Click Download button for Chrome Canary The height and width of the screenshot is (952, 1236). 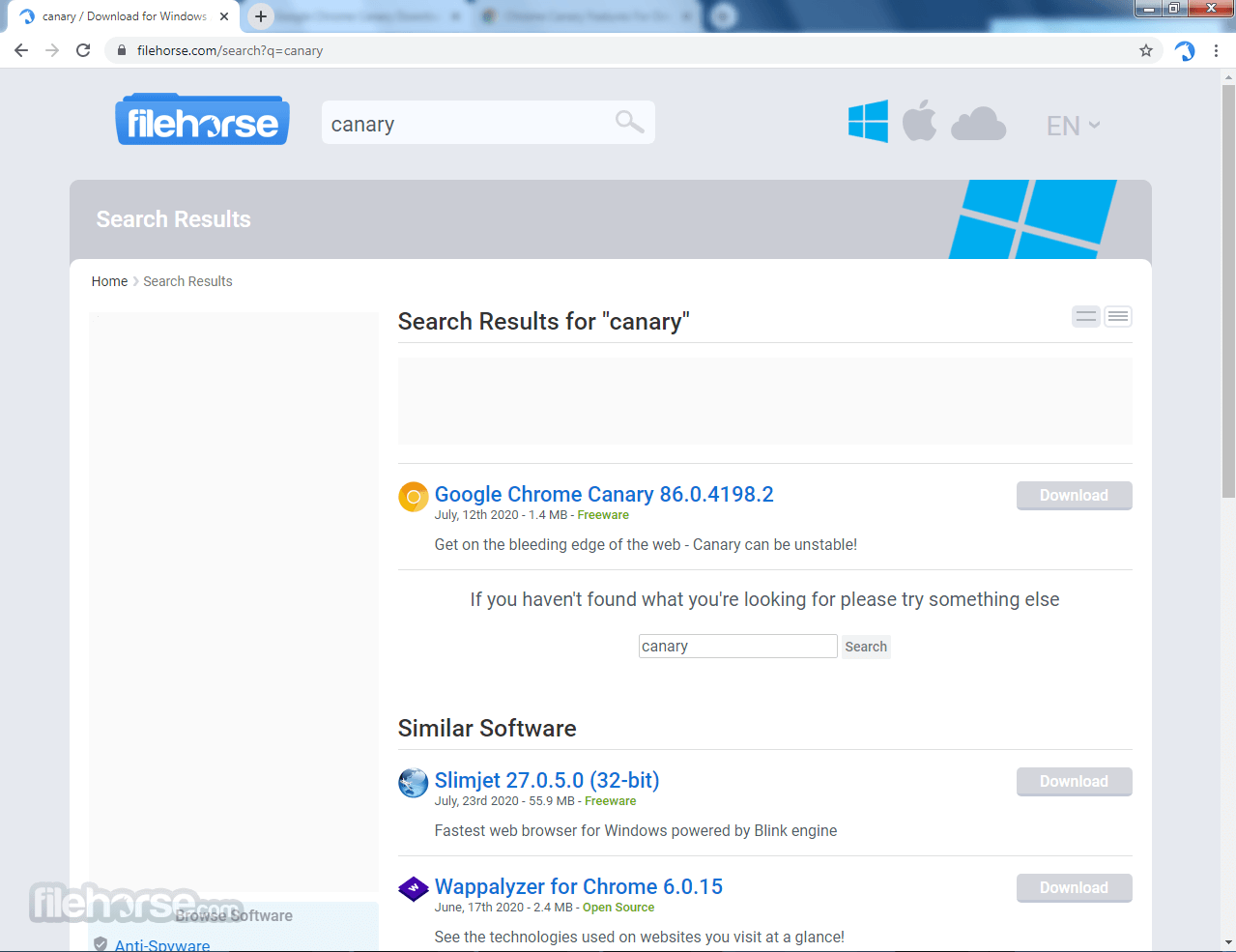coord(1074,496)
